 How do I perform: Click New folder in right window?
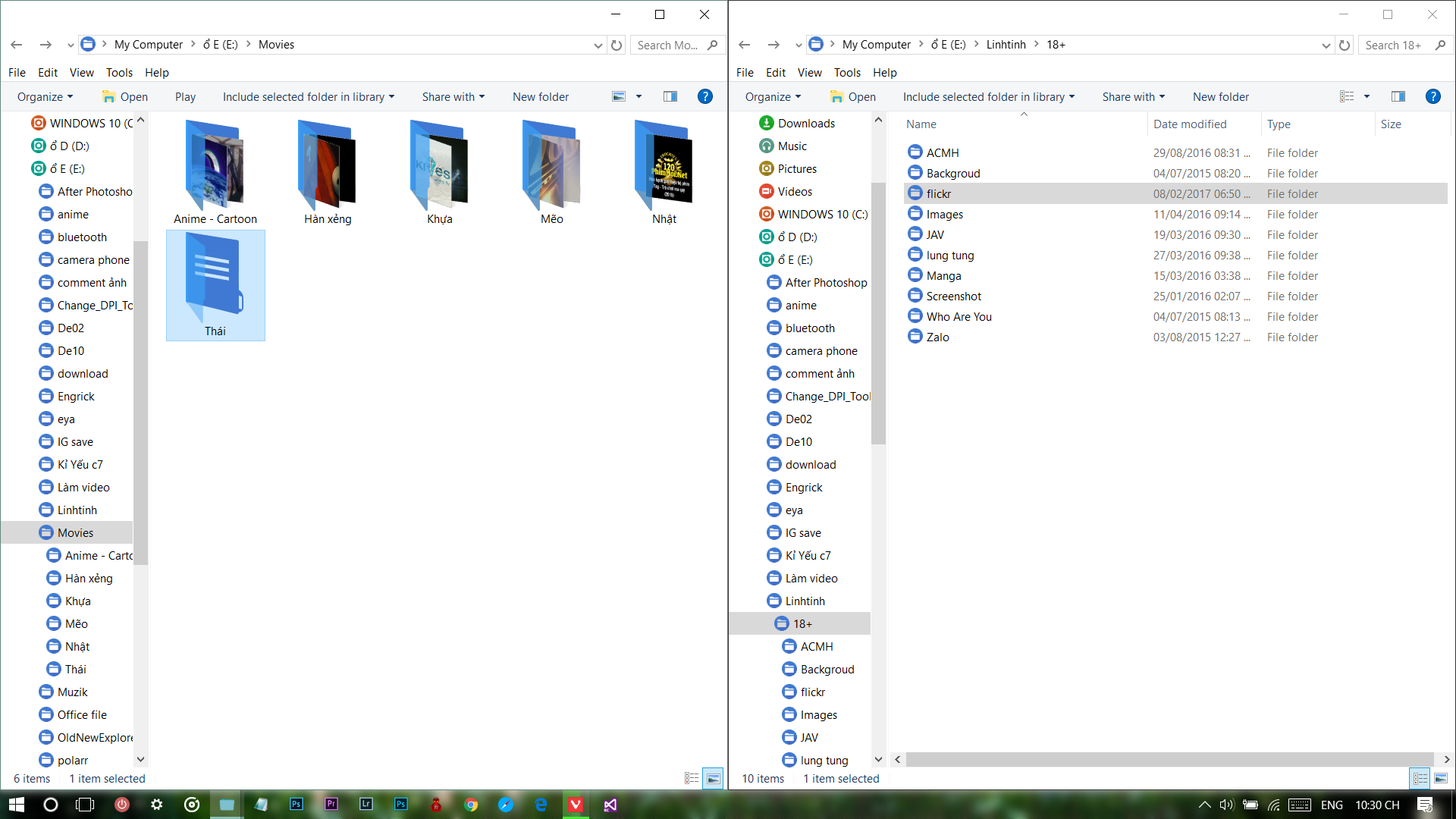1221,96
